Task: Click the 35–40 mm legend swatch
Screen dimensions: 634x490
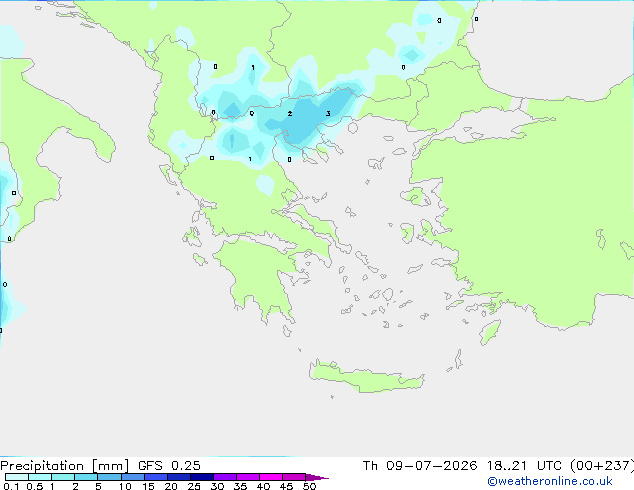Action: coord(247,477)
